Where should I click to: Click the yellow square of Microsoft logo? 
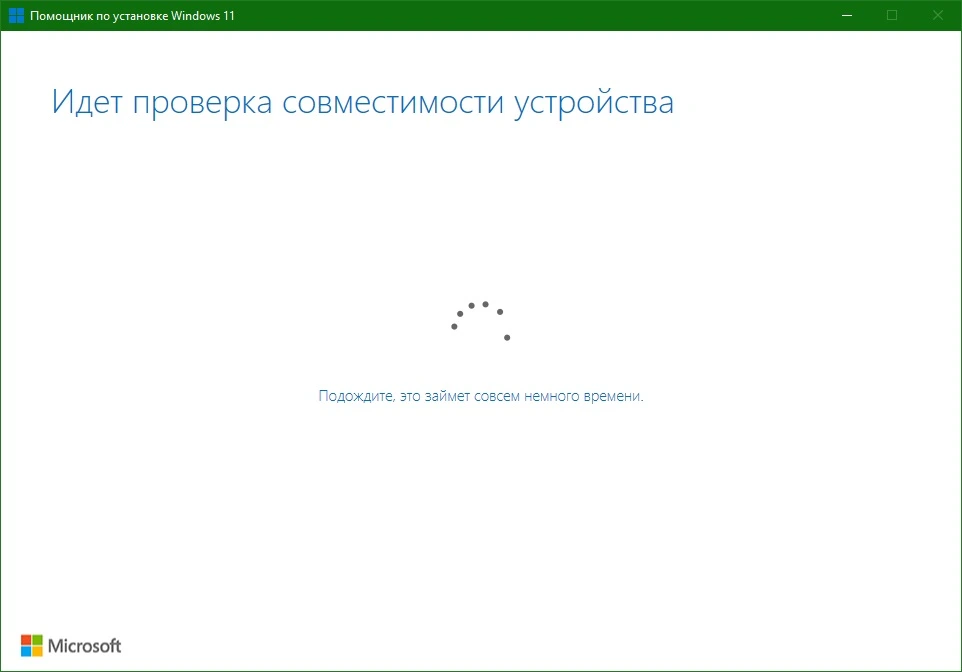tap(37, 651)
